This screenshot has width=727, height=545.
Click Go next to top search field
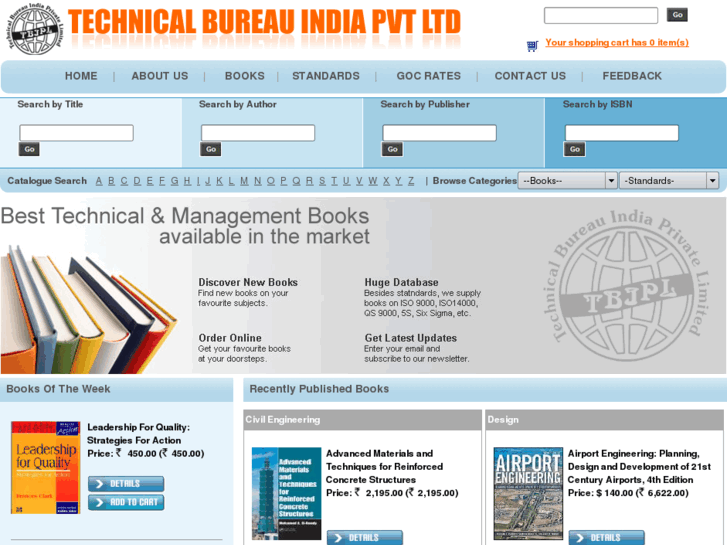click(677, 15)
